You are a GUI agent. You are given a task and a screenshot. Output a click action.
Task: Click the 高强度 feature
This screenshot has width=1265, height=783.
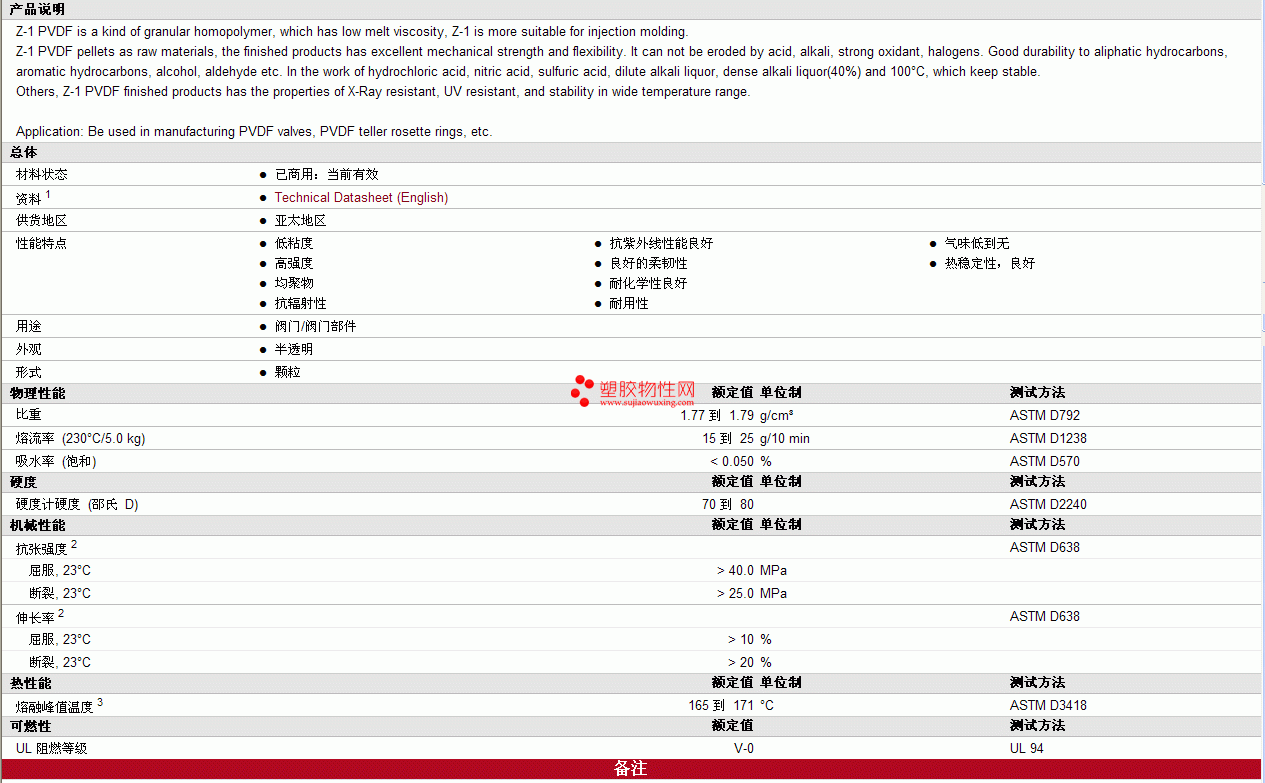pos(294,263)
